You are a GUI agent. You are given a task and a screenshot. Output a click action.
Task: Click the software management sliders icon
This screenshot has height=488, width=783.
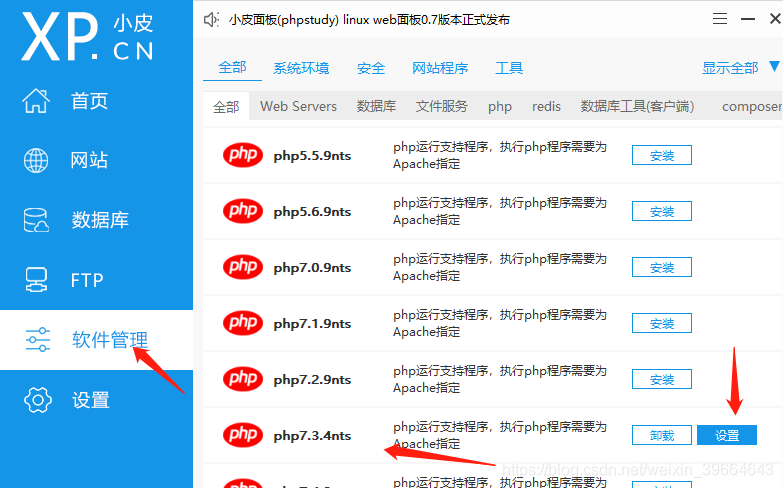(37, 340)
